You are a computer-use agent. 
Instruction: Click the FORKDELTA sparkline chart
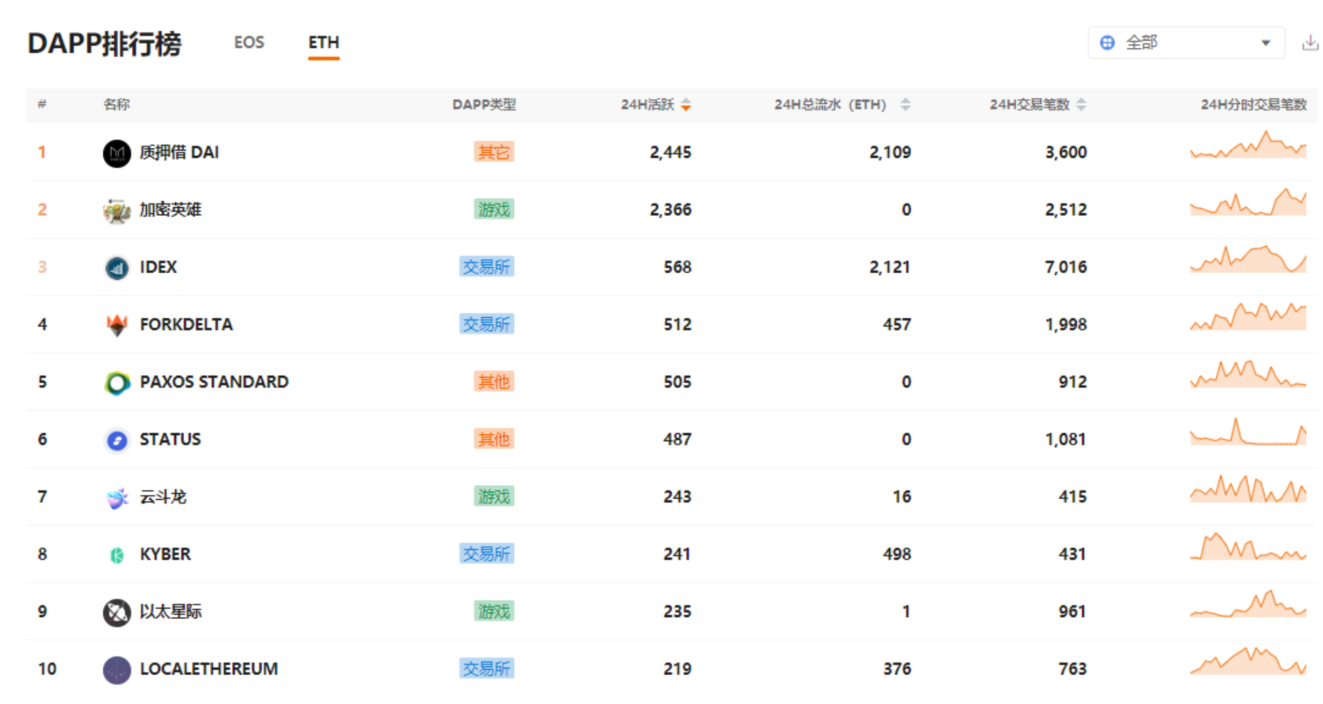[x=1248, y=316]
